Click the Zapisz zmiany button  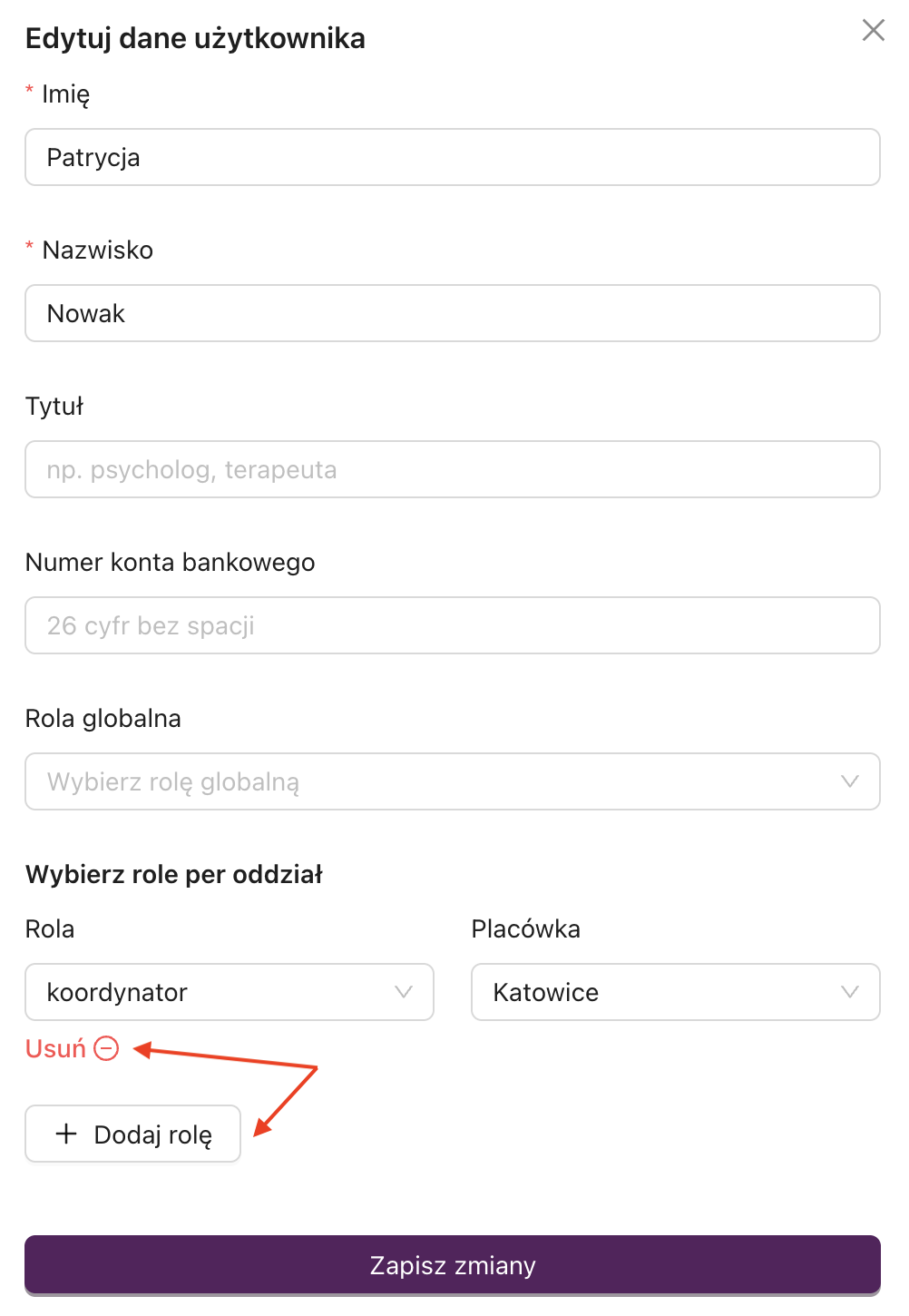[x=452, y=1264]
